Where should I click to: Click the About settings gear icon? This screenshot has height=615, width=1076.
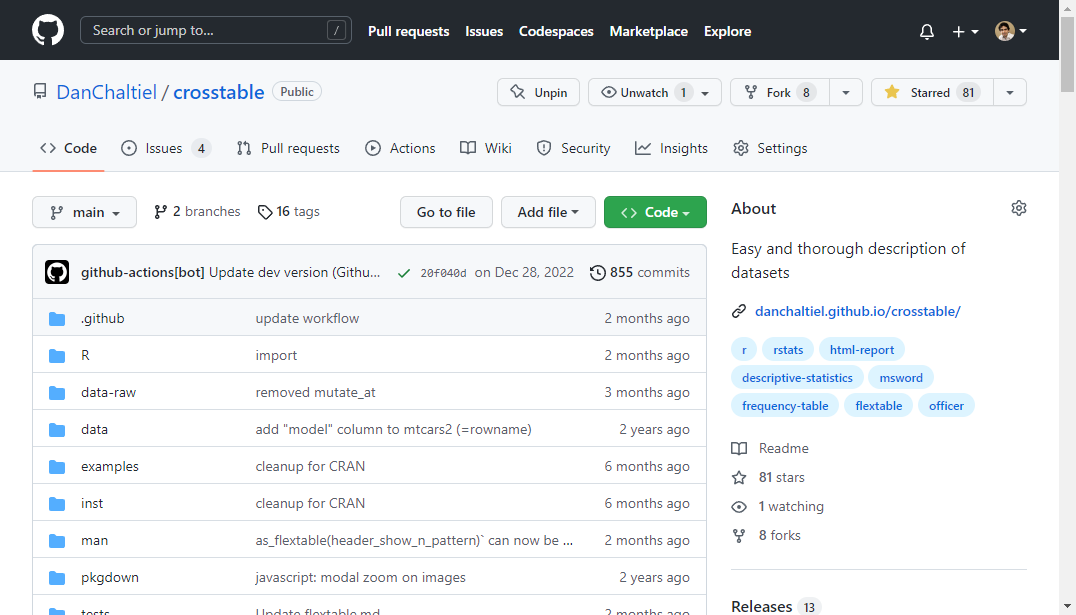(x=1018, y=208)
